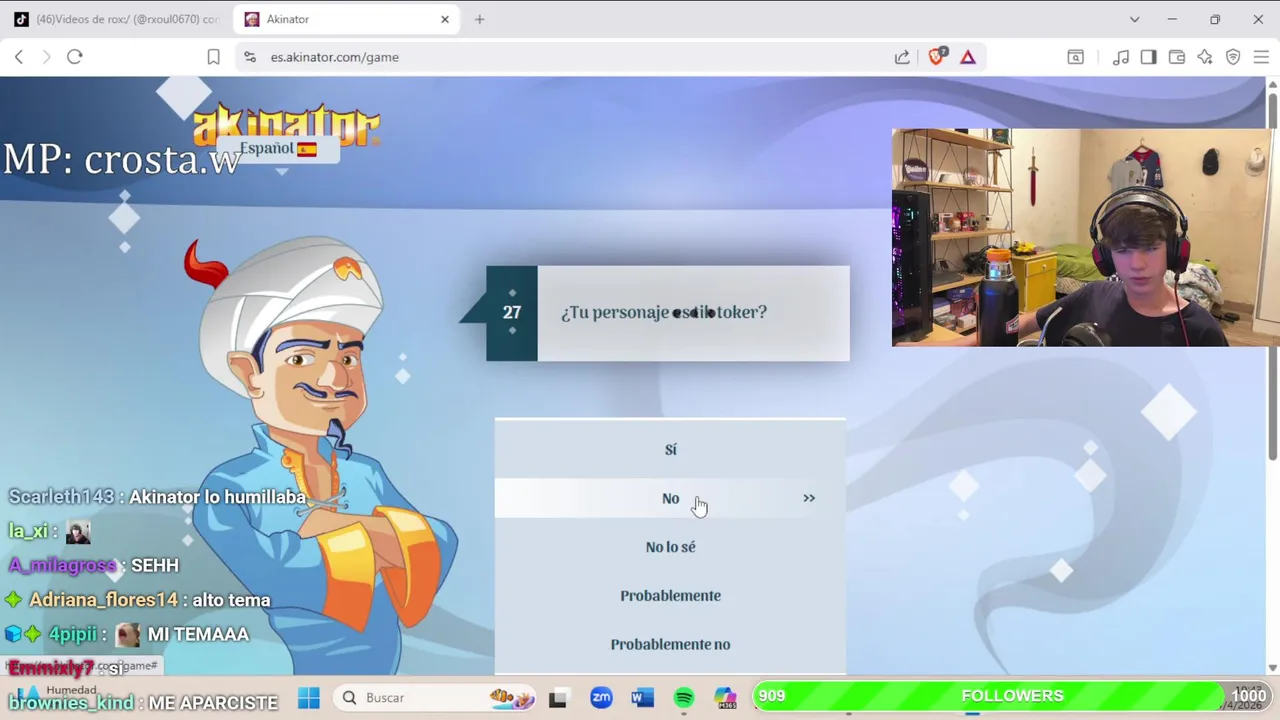
Task: Click the Akinator logo
Action: 286,124
